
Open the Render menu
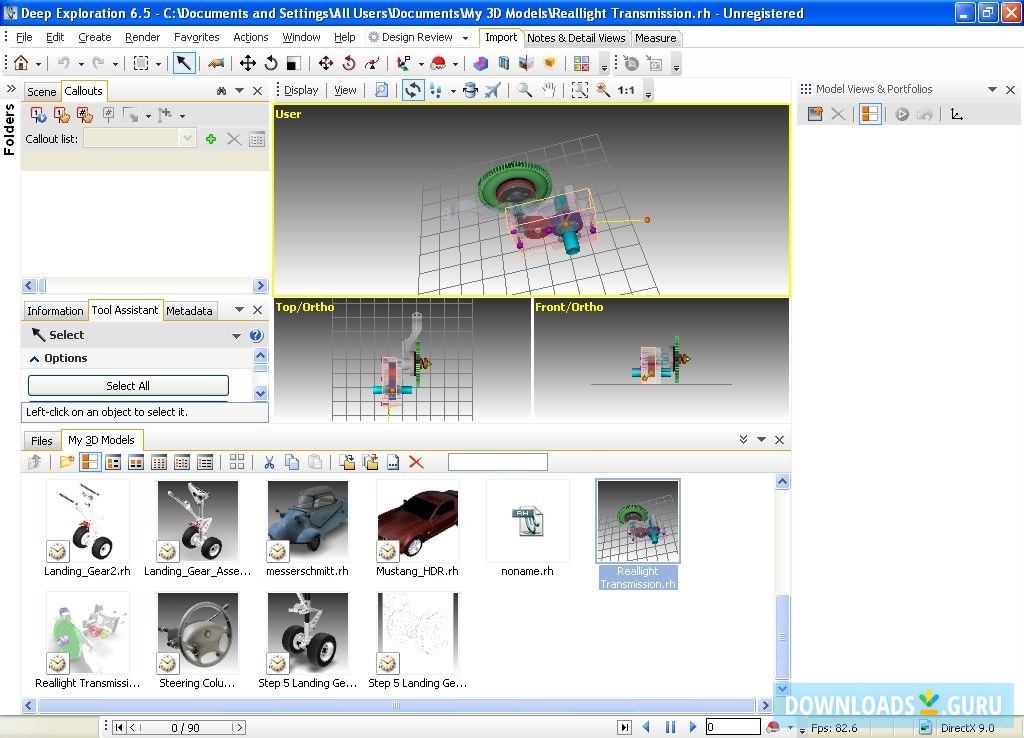point(142,37)
